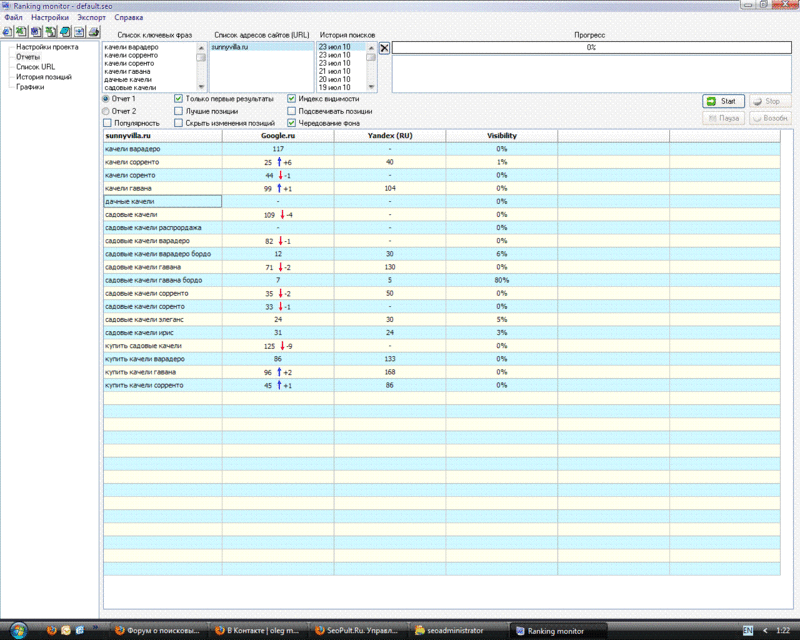Open the История позиций tree item

tap(42, 77)
